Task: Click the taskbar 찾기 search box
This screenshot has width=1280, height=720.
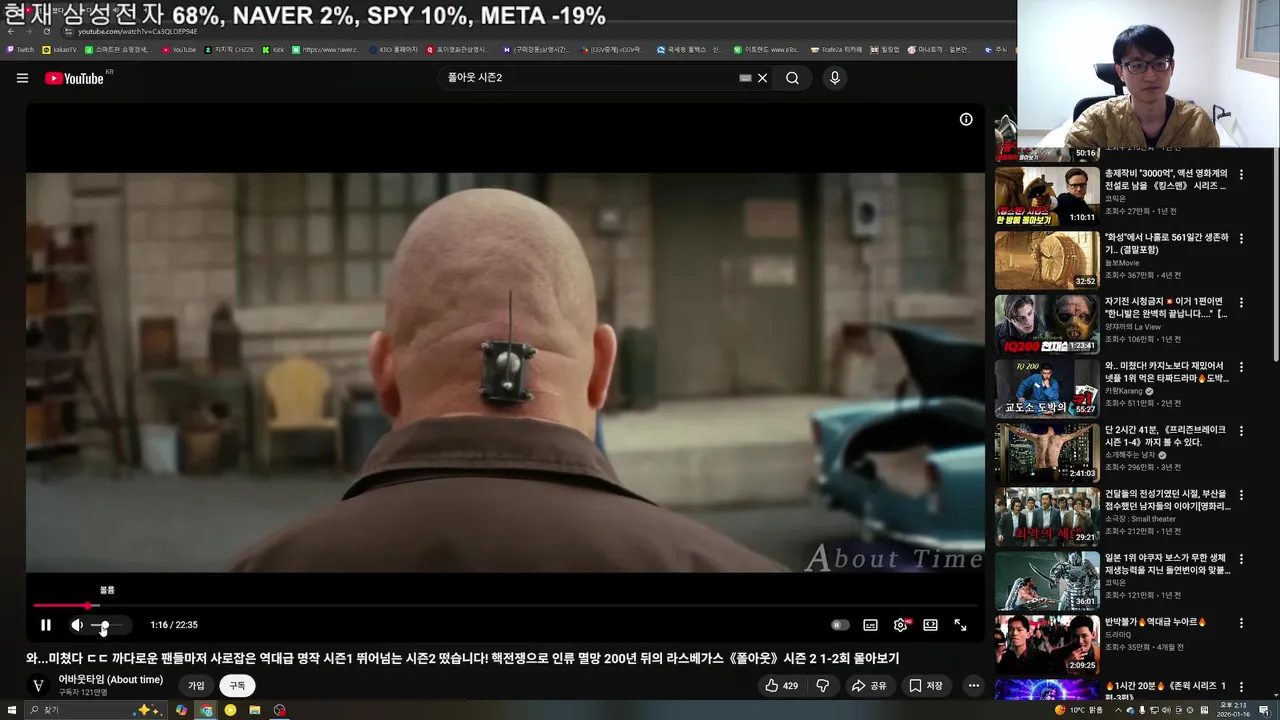Action: click(x=95, y=710)
